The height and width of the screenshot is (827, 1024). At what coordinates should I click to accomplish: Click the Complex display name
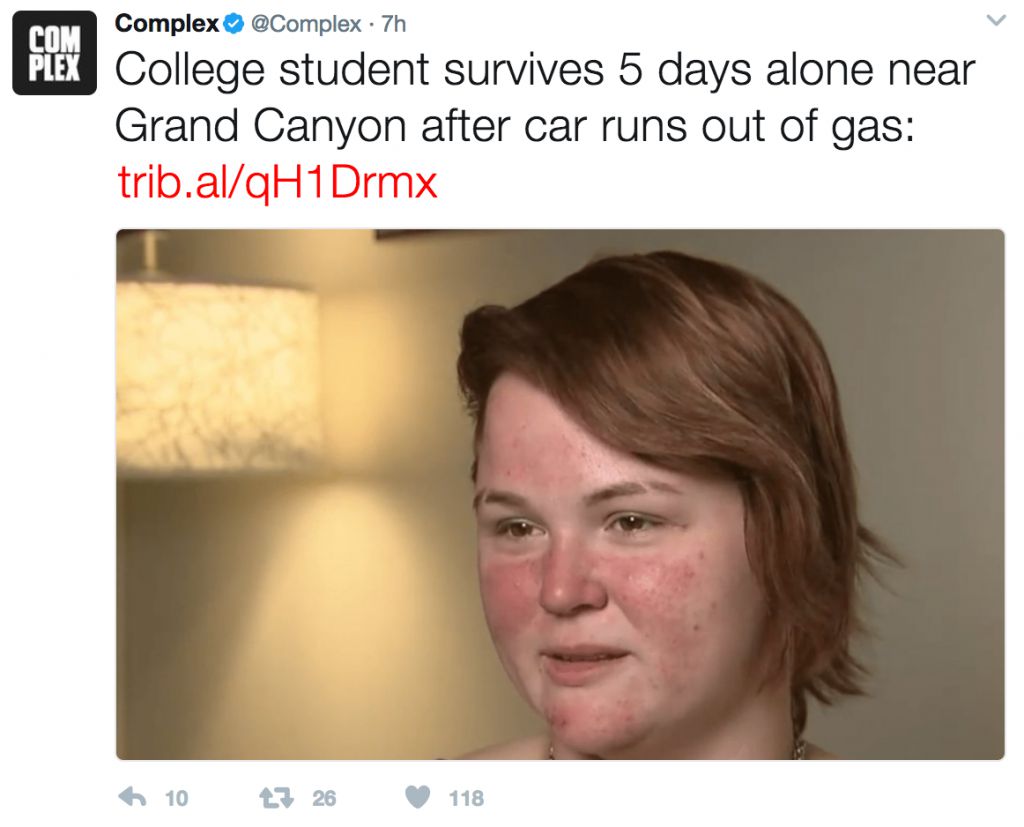pyautogui.click(x=167, y=24)
